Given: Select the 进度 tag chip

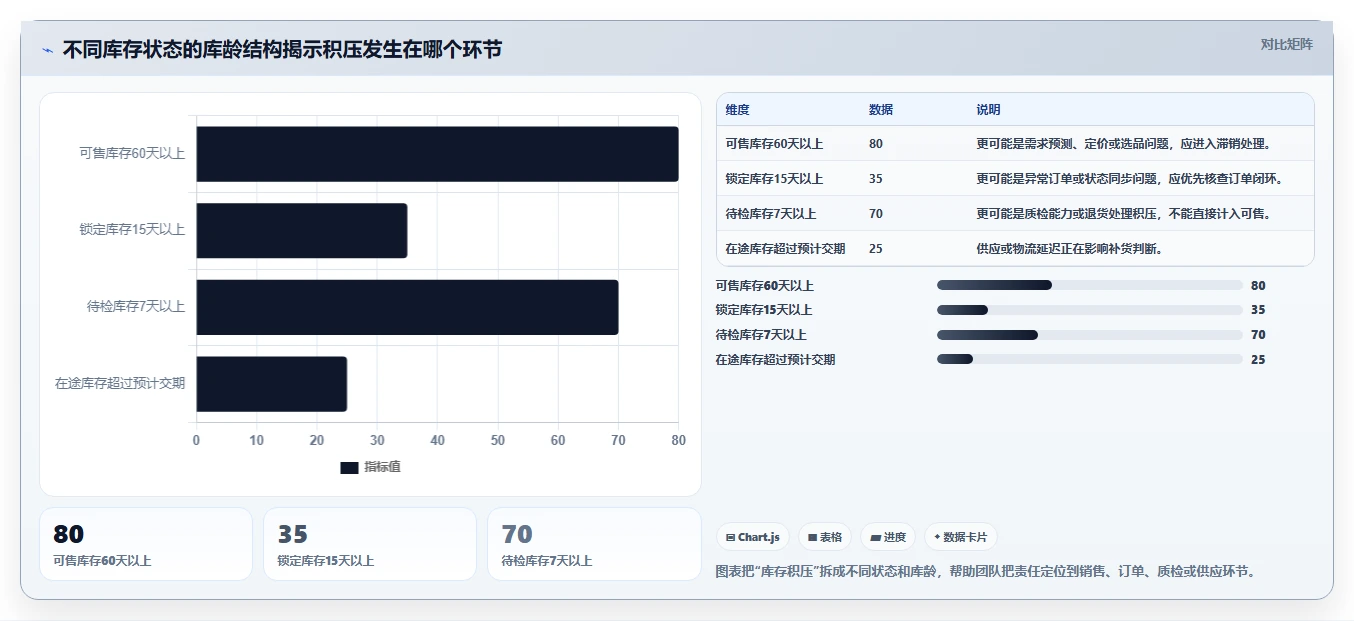Looking at the screenshot, I should pyautogui.click(x=888, y=537).
